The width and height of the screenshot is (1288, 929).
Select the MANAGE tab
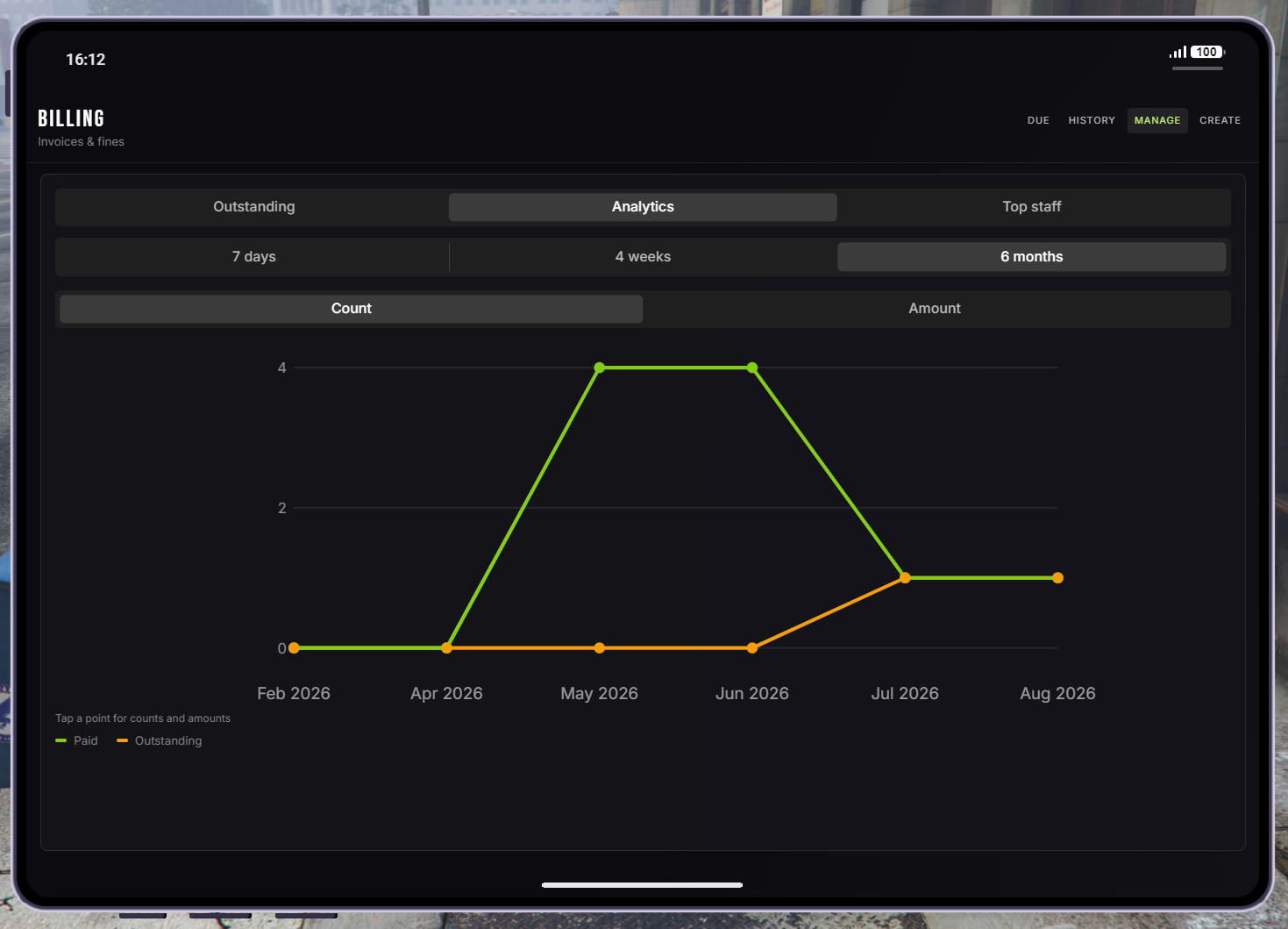tap(1157, 120)
